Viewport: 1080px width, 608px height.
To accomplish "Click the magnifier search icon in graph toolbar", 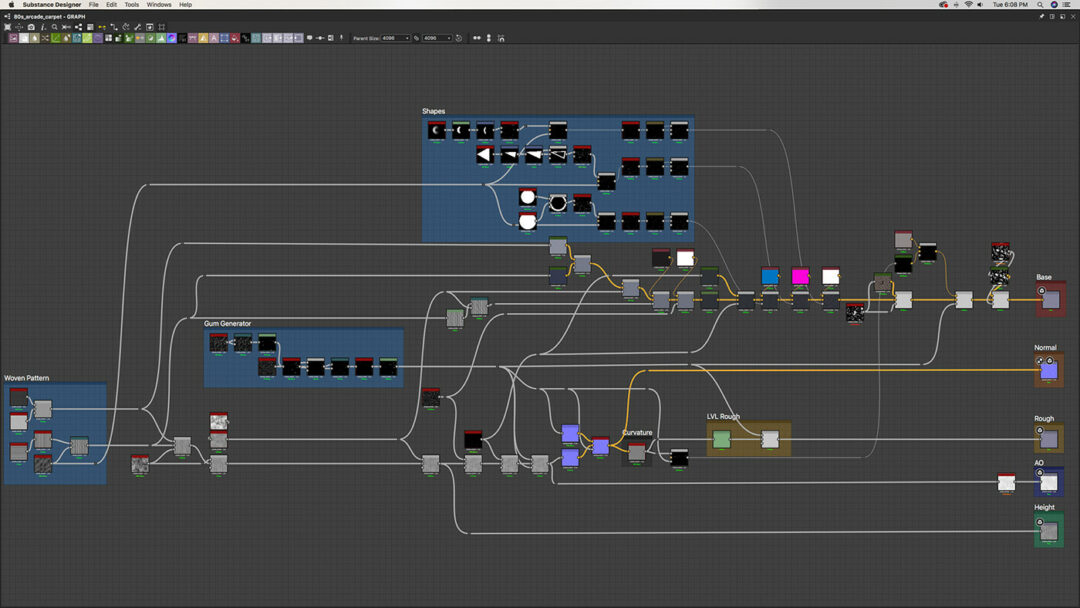I will click(x=54, y=27).
